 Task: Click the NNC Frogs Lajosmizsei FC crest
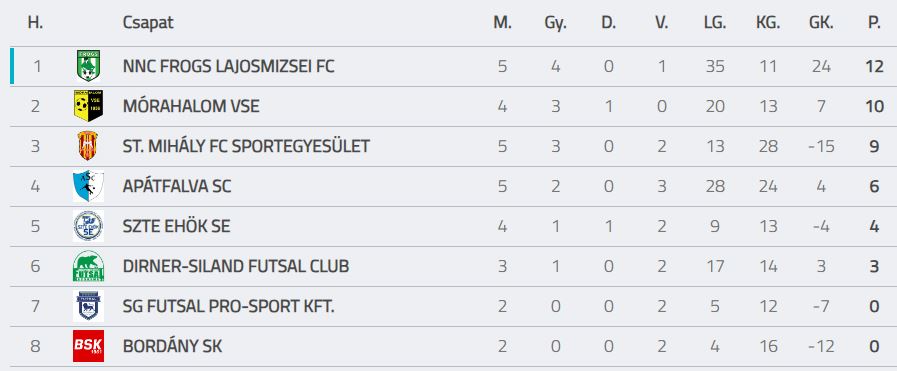pos(88,66)
